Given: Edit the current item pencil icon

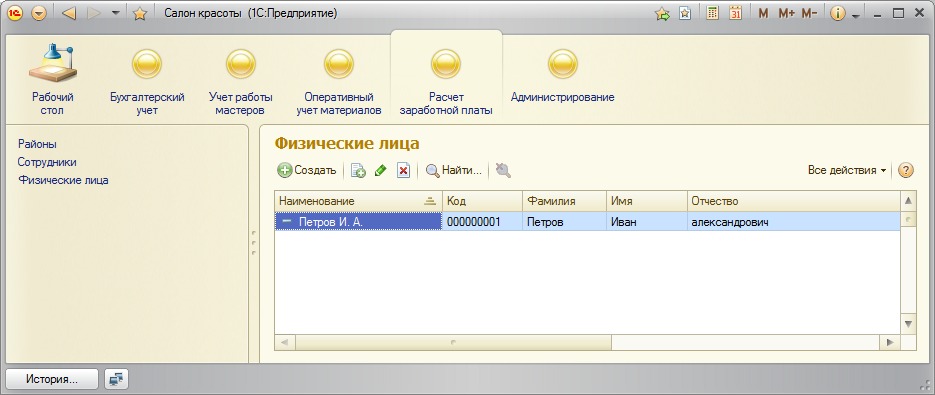Looking at the screenshot, I should click(380, 171).
